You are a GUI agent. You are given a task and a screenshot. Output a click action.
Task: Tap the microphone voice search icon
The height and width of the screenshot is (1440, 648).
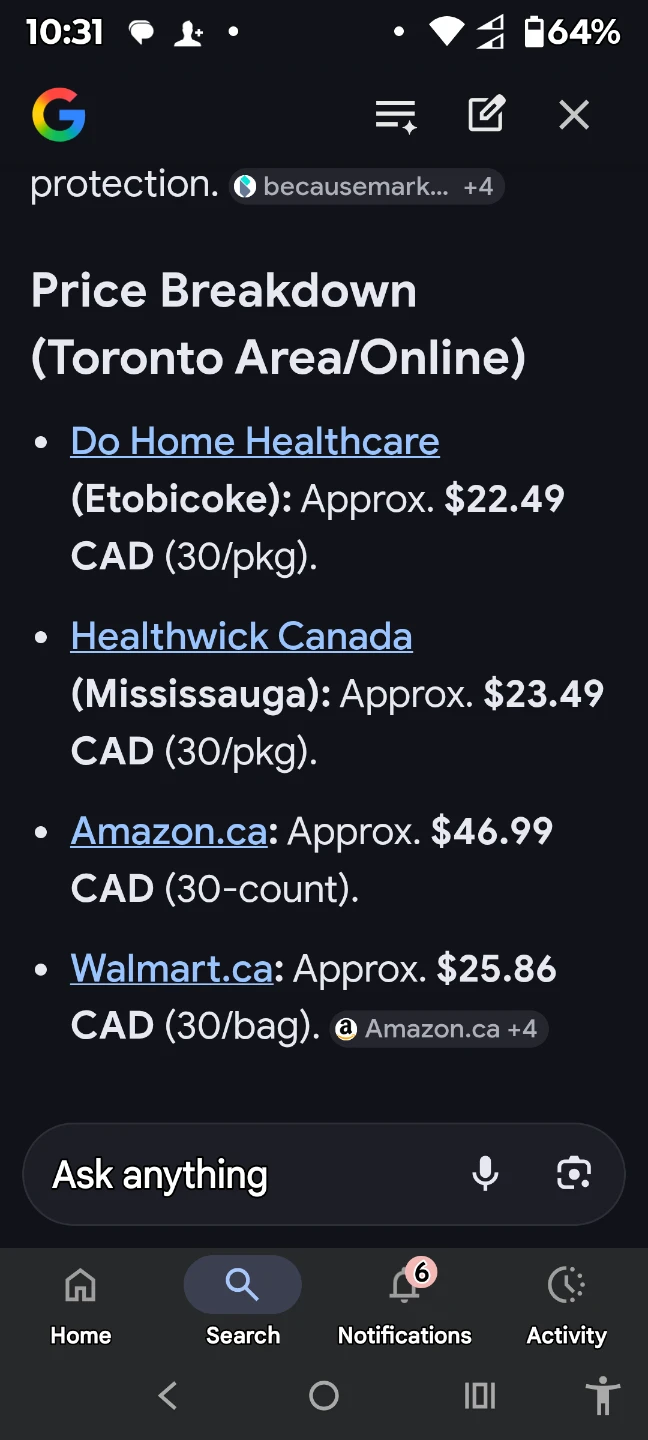(x=485, y=1174)
